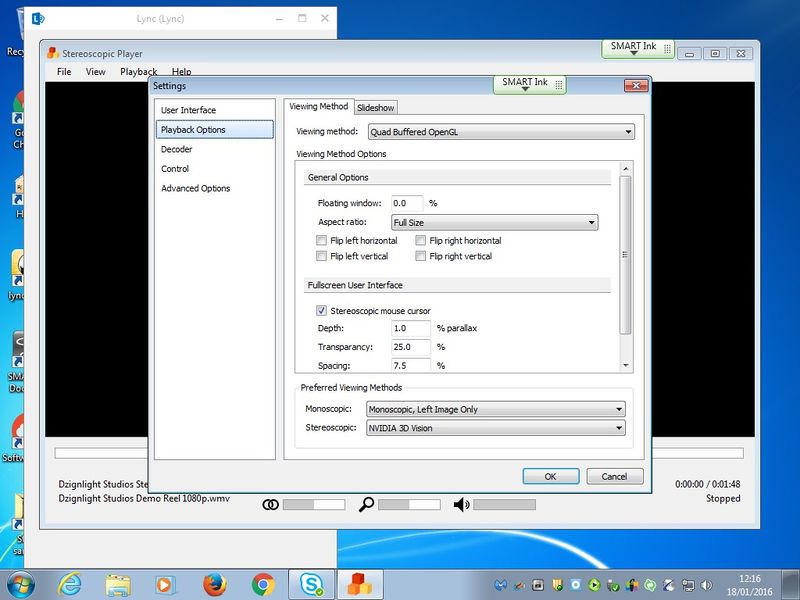800x600 pixels.
Task: Open Google Chrome from the taskbar
Action: pos(263,584)
